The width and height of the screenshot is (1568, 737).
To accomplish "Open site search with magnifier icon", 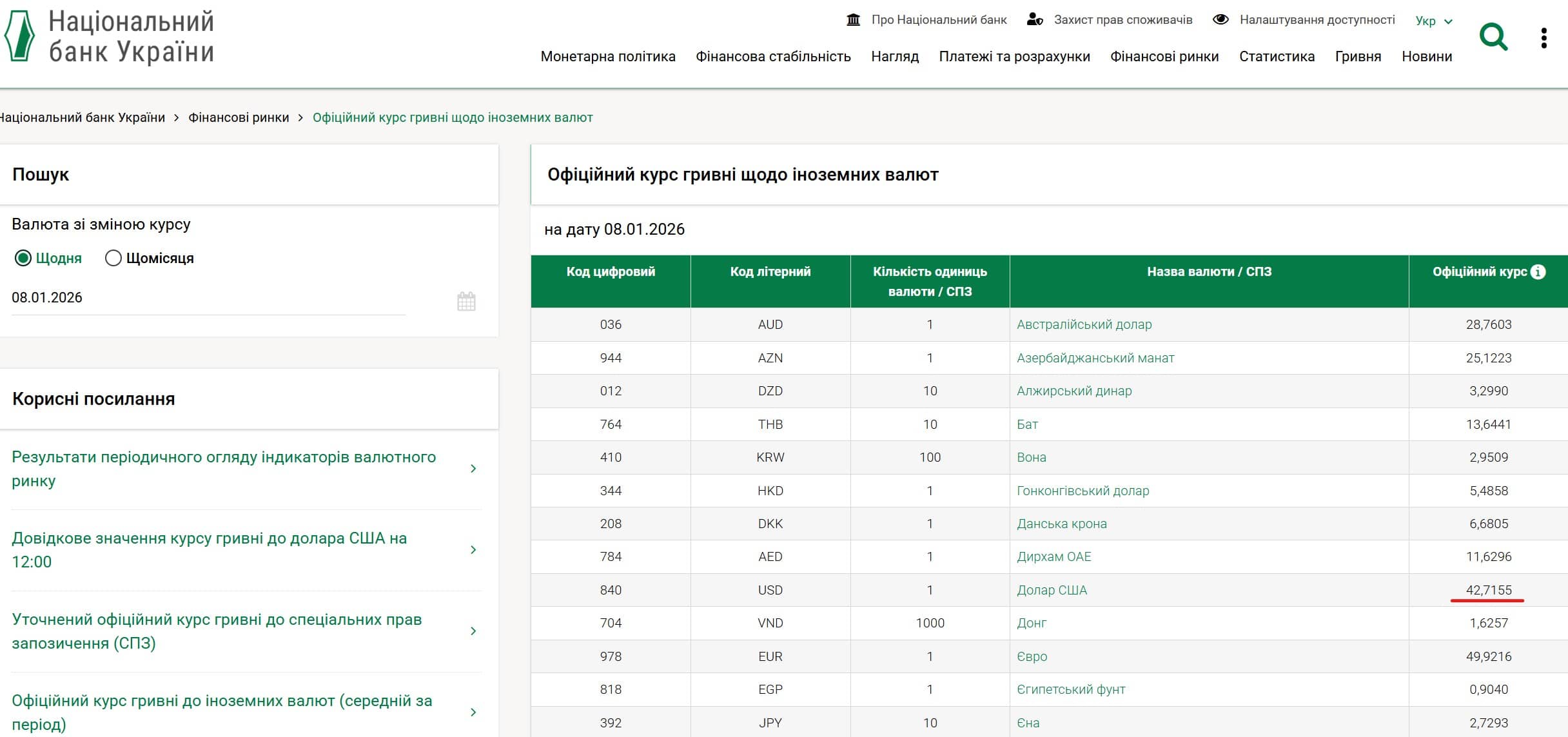I will pyautogui.click(x=1493, y=37).
